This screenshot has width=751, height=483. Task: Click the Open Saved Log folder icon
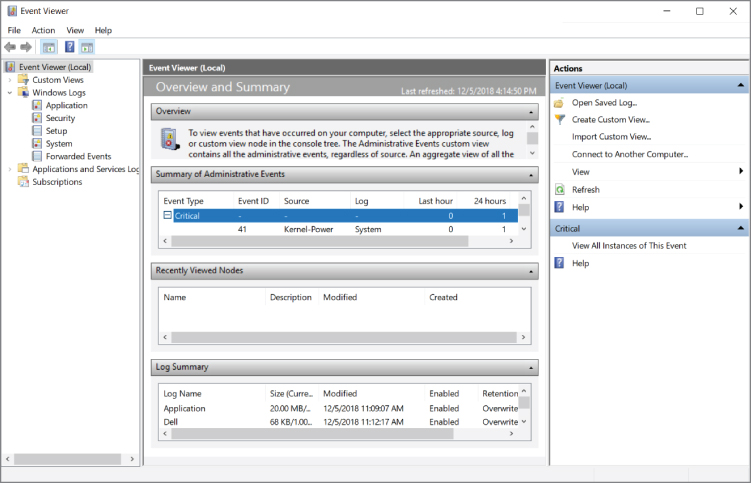[559, 102]
